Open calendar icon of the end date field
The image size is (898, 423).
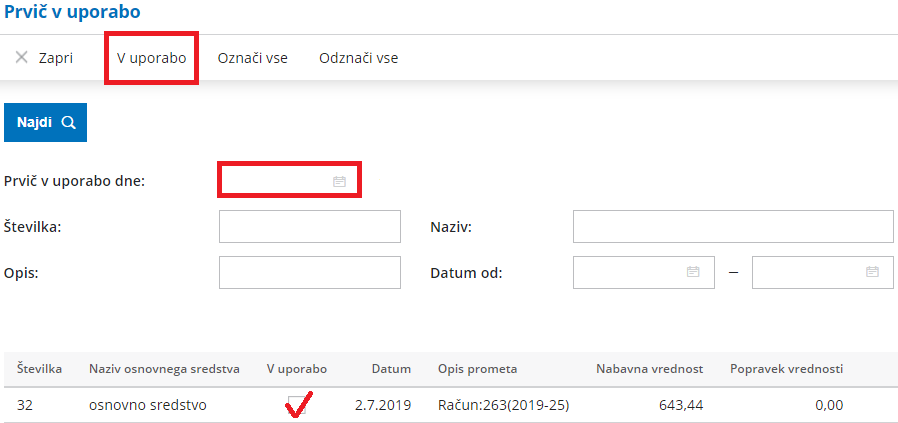pyautogui.click(x=872, y=272)
